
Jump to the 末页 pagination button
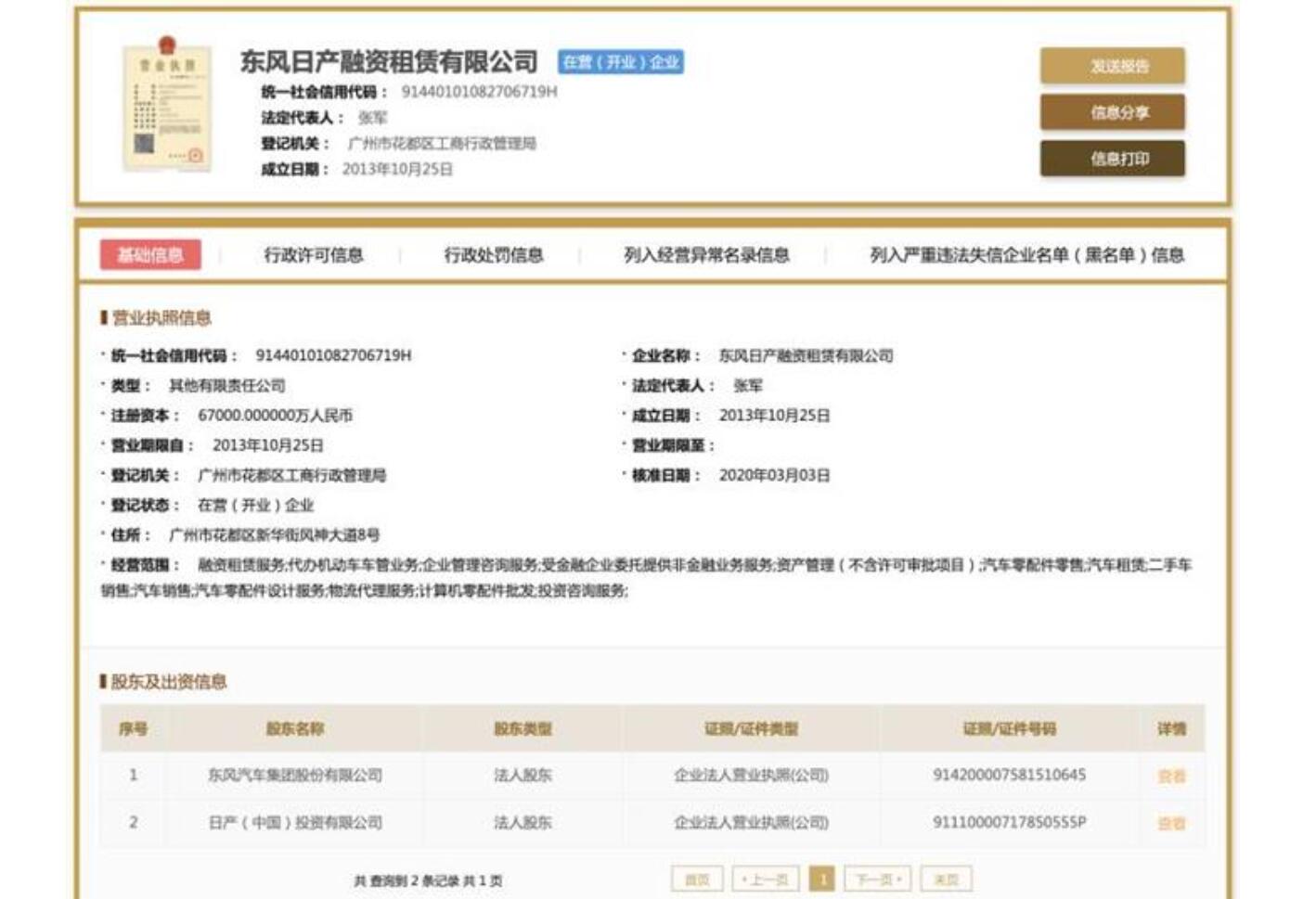[946, 880]
